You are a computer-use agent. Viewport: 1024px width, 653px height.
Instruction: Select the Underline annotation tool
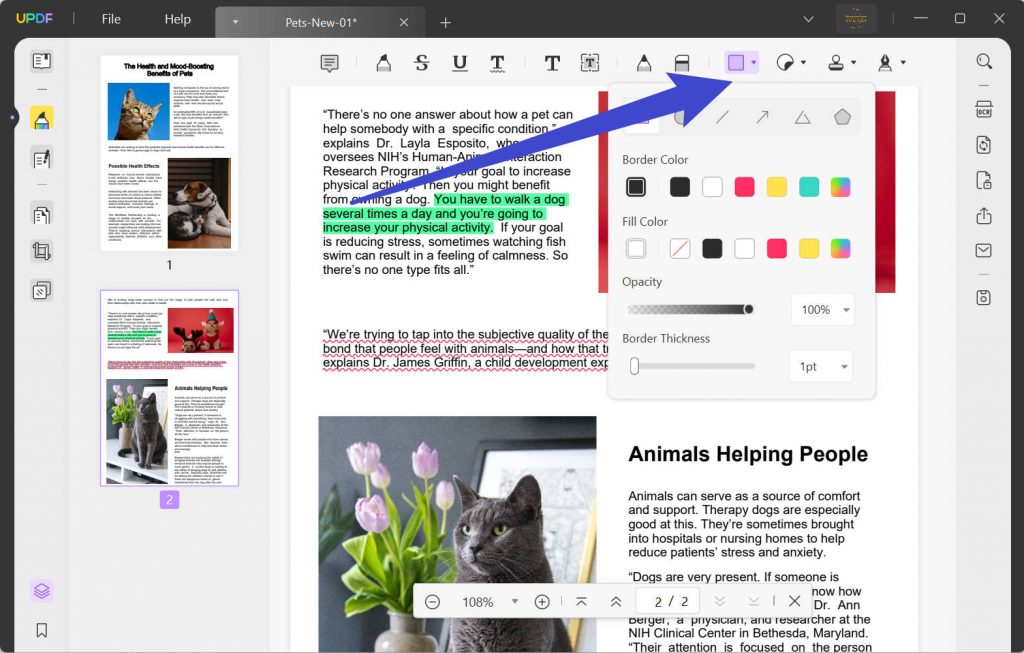tap(460, 62)
